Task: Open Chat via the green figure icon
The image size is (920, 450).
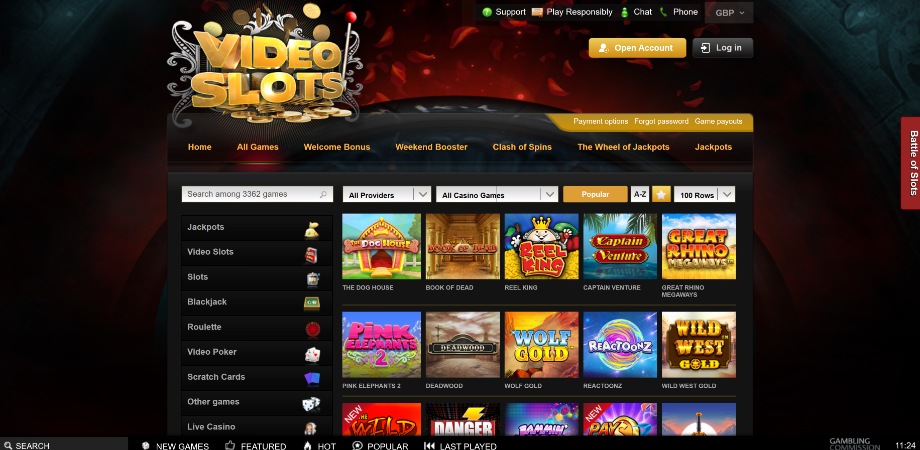Action: [x=624, y=12]
